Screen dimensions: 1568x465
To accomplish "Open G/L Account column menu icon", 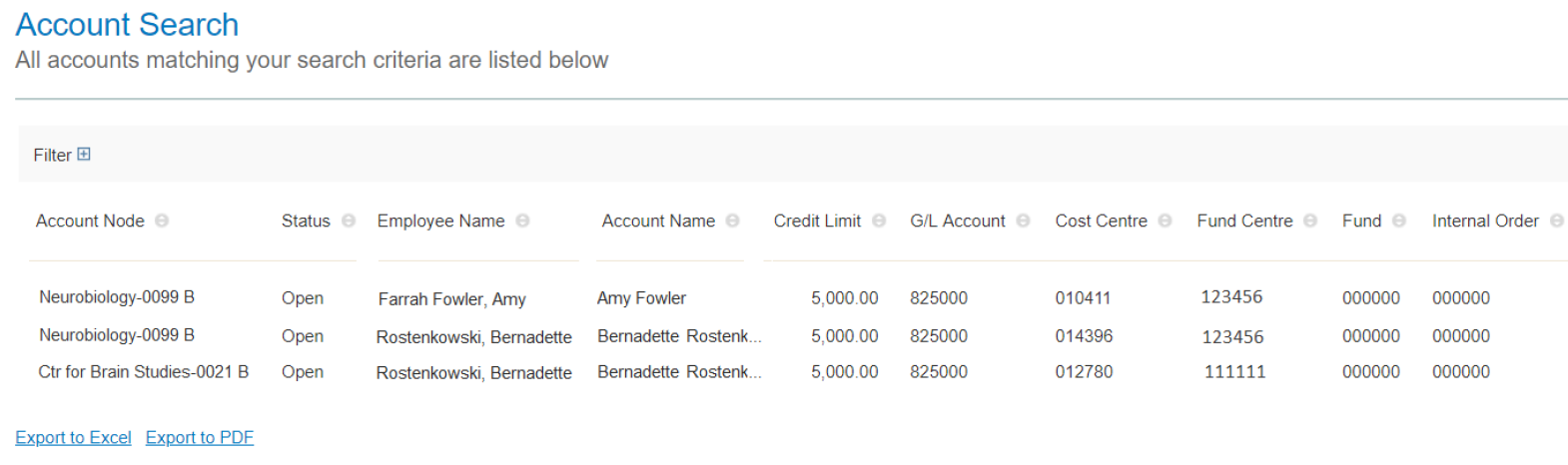I will 1023,221.
